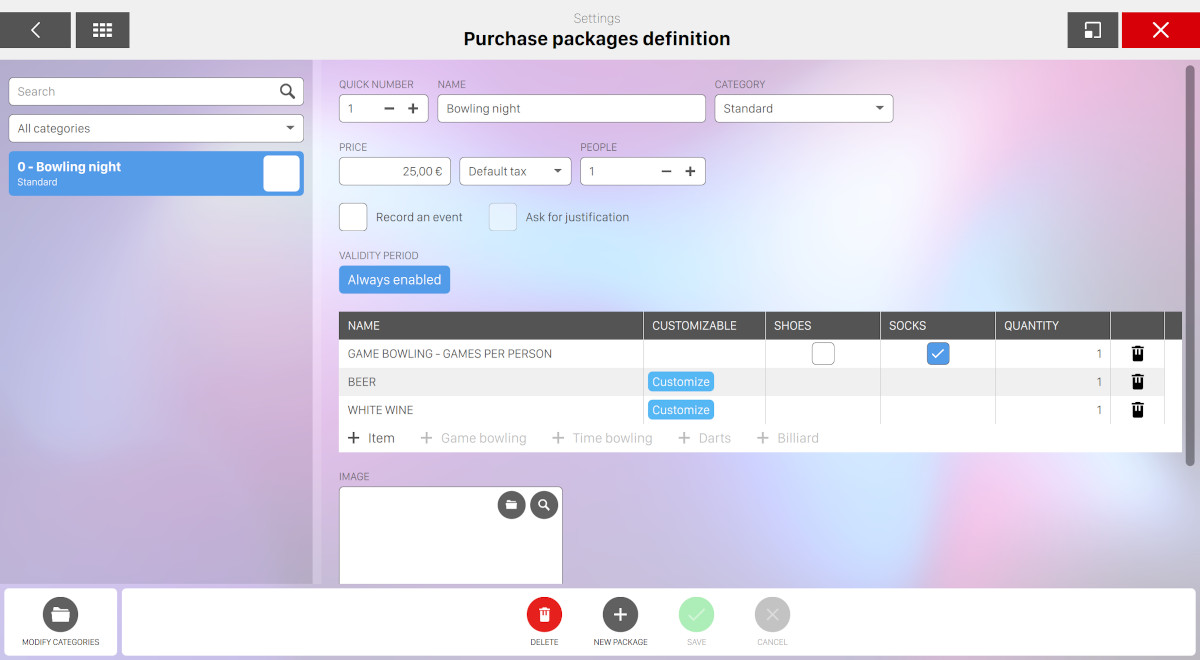Click Customize button for BEER
This screenshot has width=1200, height=660.
(x=680, y=382)
